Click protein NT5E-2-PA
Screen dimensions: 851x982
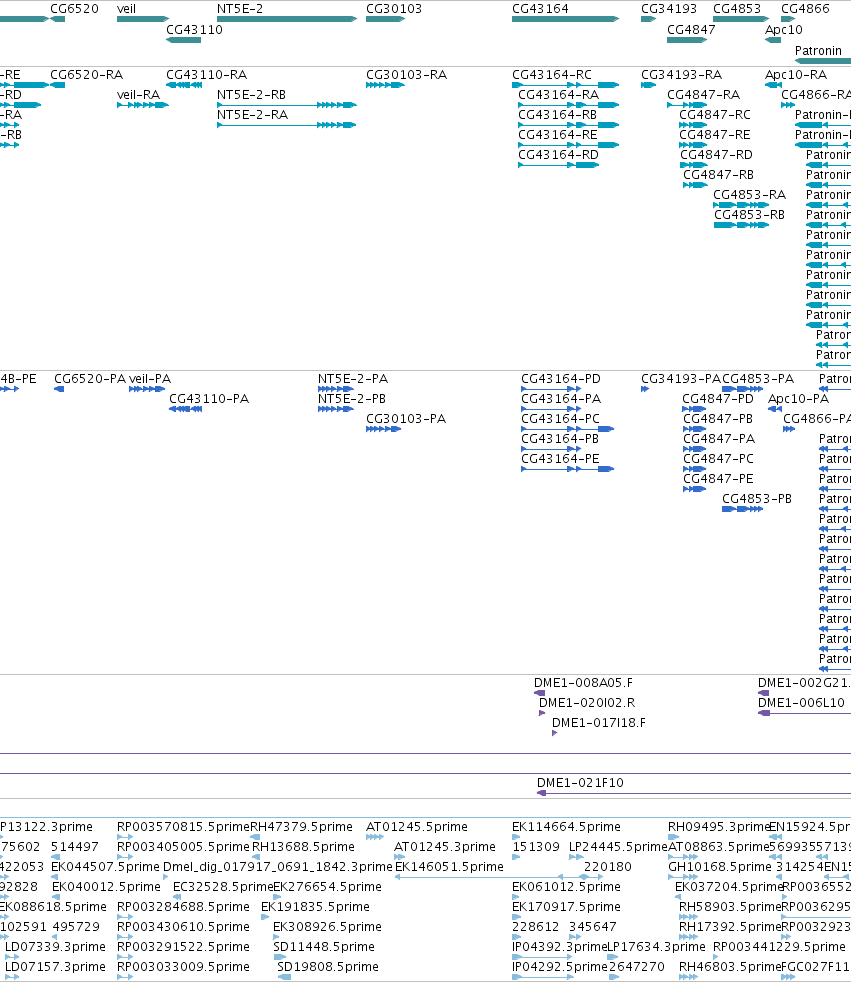click(x=353, y=379)
